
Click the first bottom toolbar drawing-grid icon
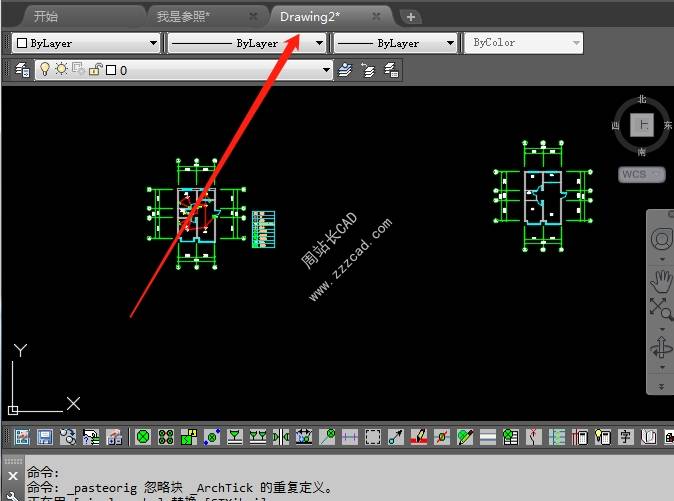pyautogui.click(x=22, y=437)
